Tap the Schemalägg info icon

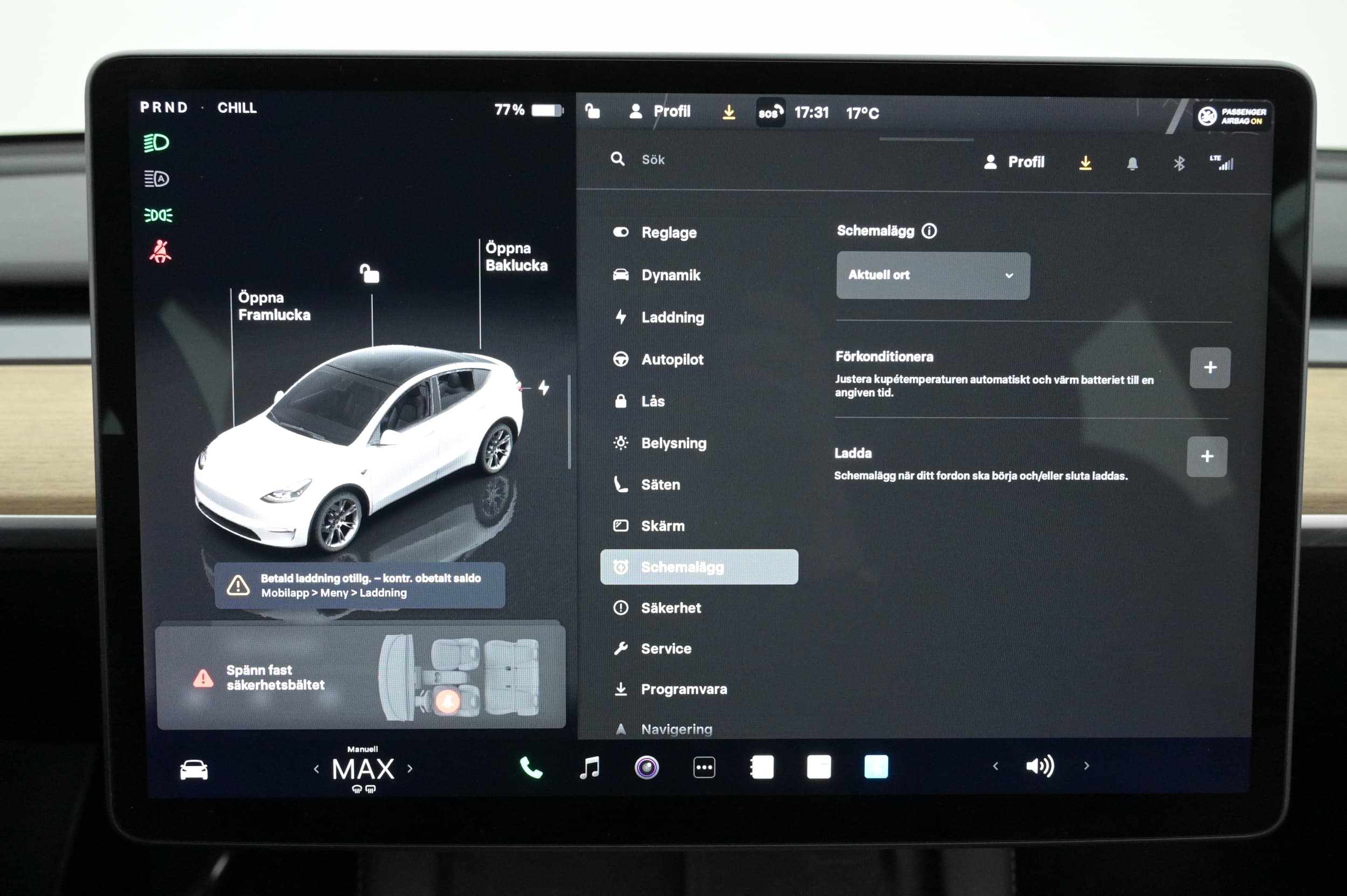(x=929, y=231)
